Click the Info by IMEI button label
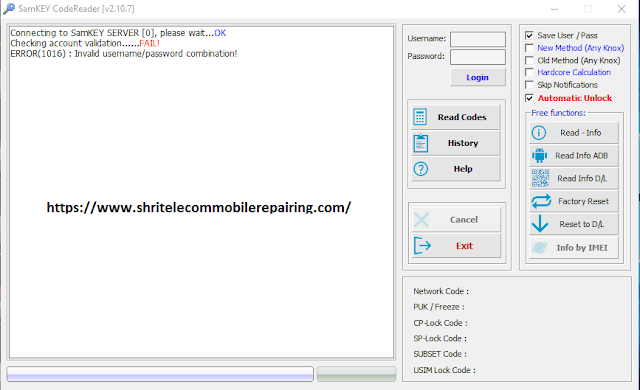Viewport: 640px width, 390px height. [582, 248]
